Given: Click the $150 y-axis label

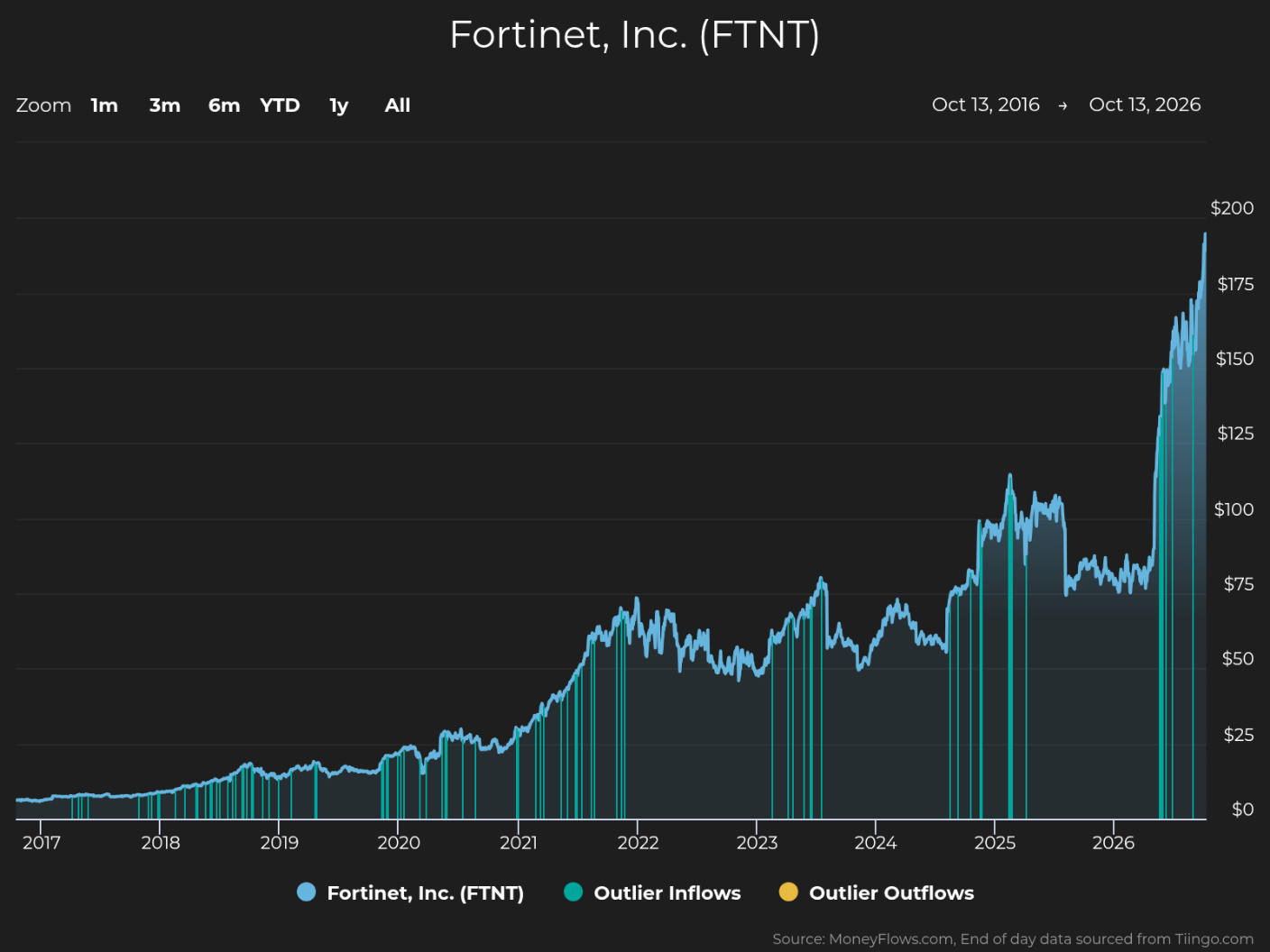Looking at the screenshot, I should [1235, 359].
